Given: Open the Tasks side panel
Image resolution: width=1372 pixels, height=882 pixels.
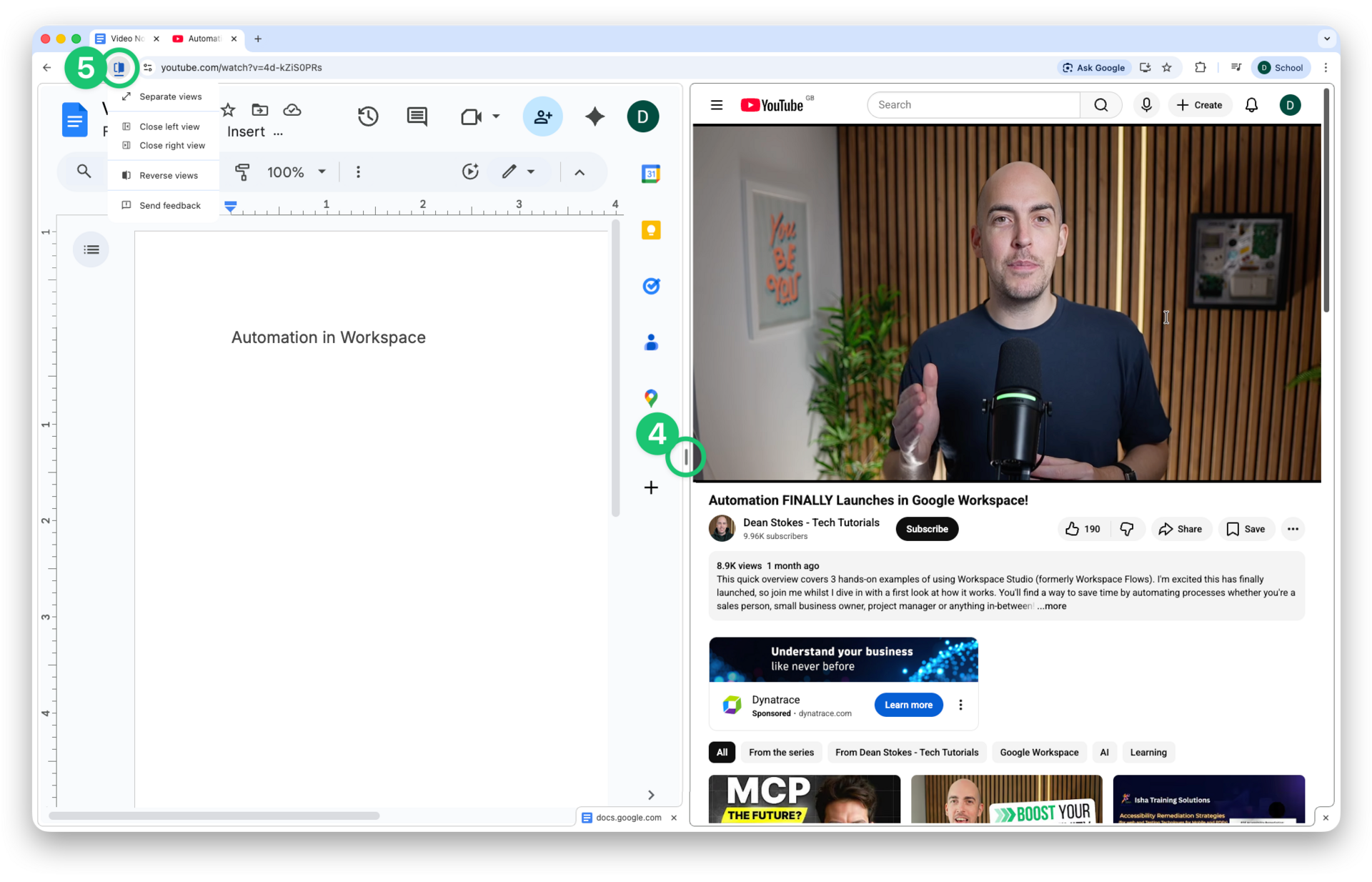Looking at the screenshot, I should click(x=651, y=286).
